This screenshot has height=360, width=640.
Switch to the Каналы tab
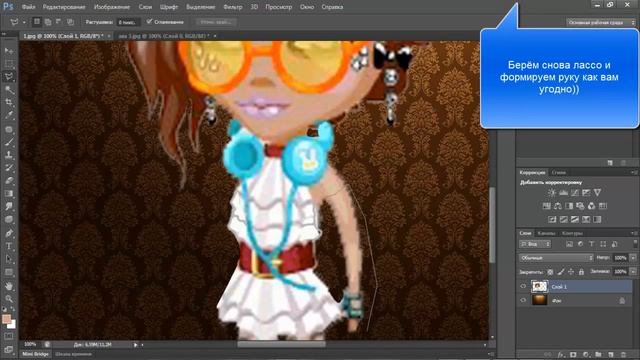point(546,233)
